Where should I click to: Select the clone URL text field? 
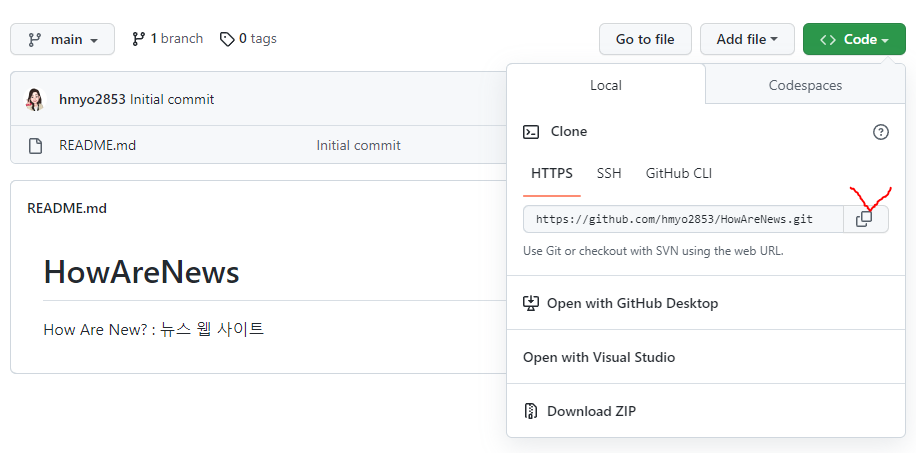point(683,219)
